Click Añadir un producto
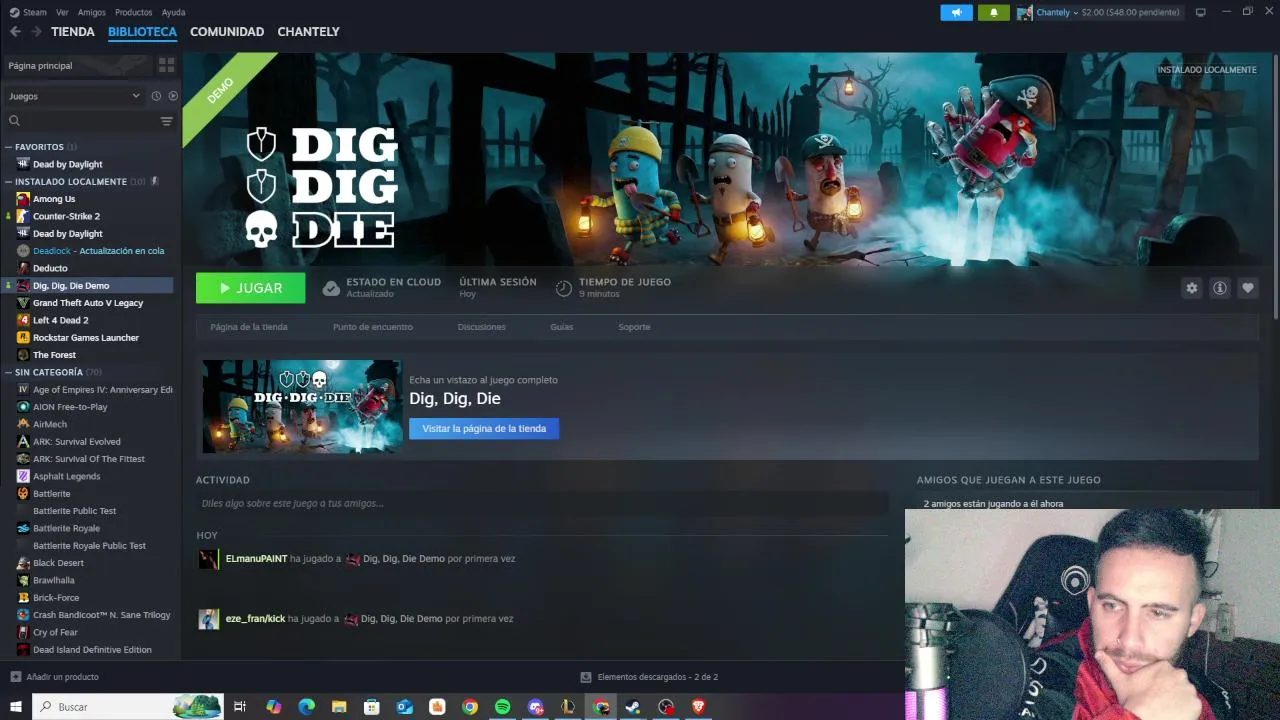Image resolution: width=1280 pixels, height=720 pixels. [x=55, y=677]
